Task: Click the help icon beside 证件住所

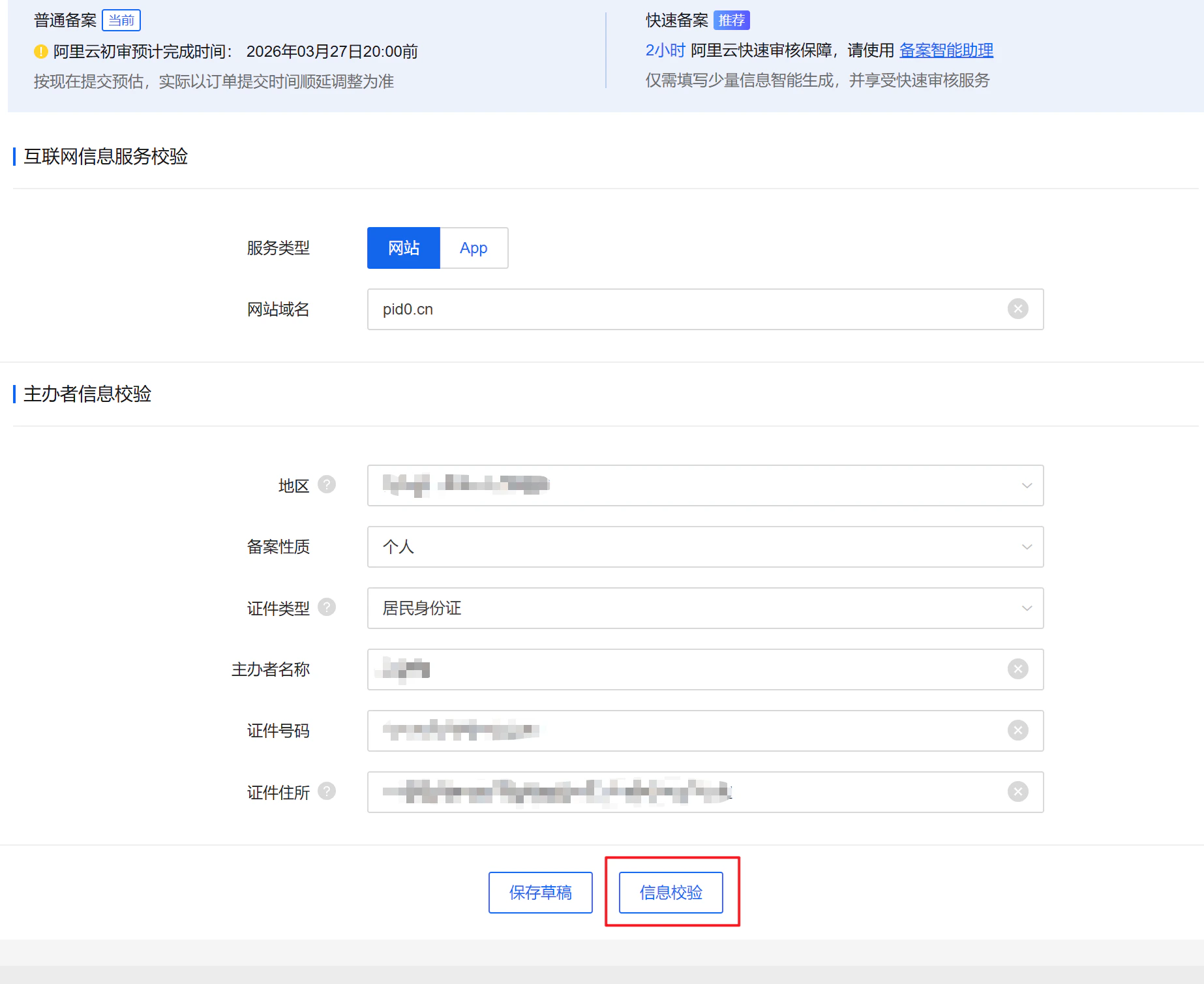Action: point(327,792)
